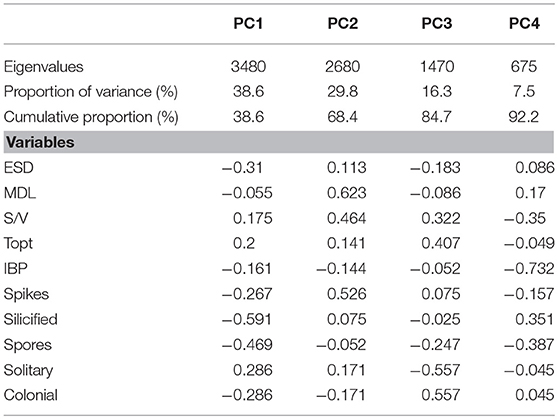Select the PC2 column header
The height and width of the screenshot is (419, 558).
(x=342, y=23)
